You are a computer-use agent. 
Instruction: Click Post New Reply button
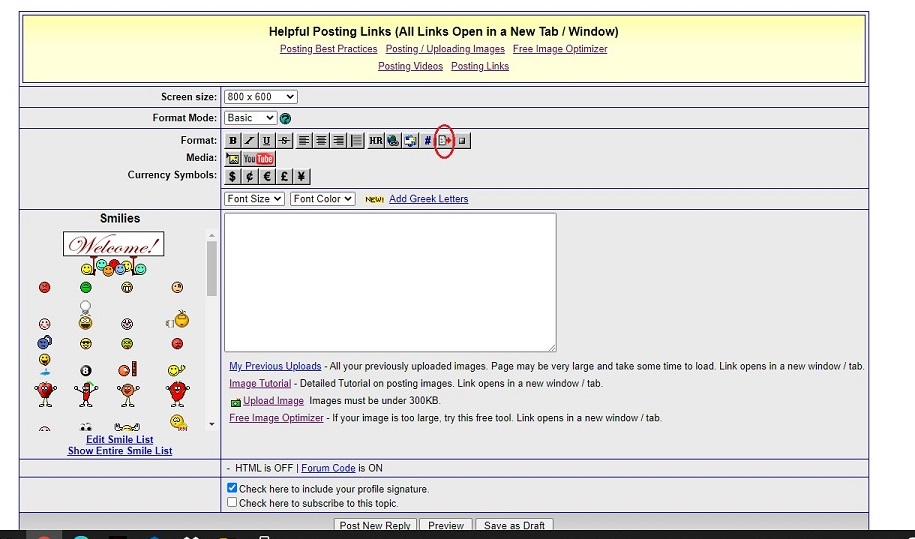tap(375, 525)
